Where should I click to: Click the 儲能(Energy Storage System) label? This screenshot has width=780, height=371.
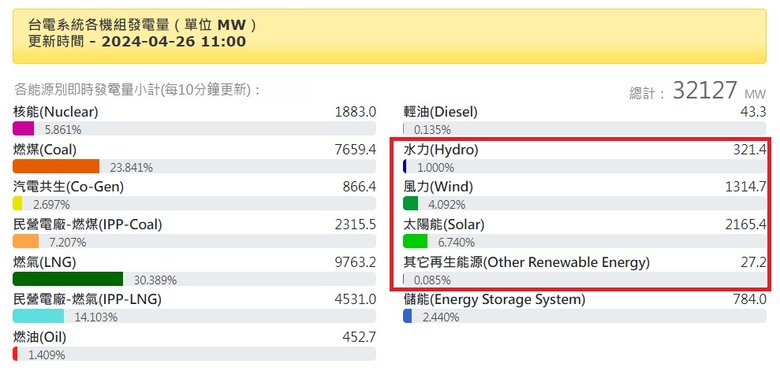494,300
